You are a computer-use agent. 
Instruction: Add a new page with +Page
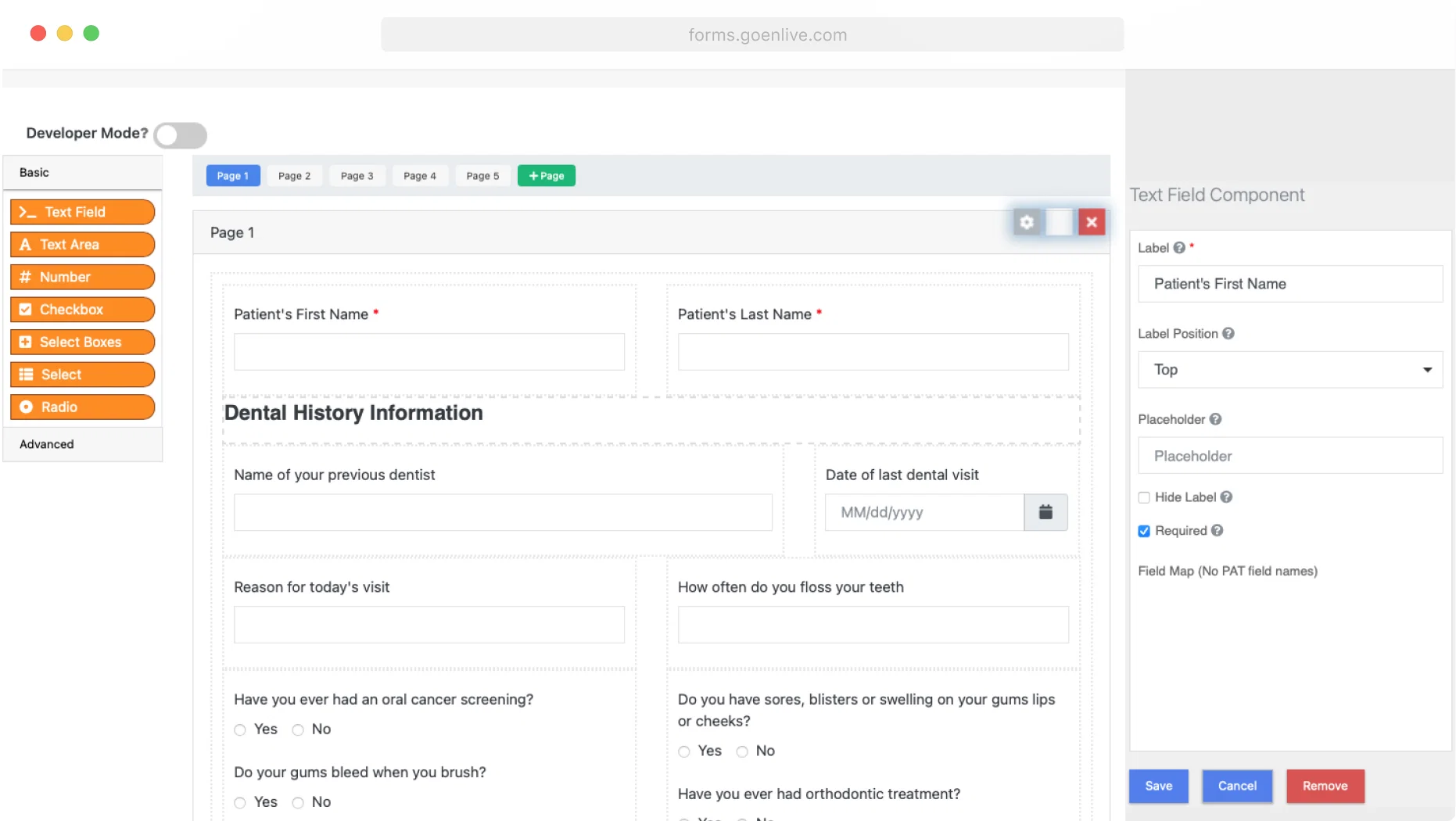(546, 176)
